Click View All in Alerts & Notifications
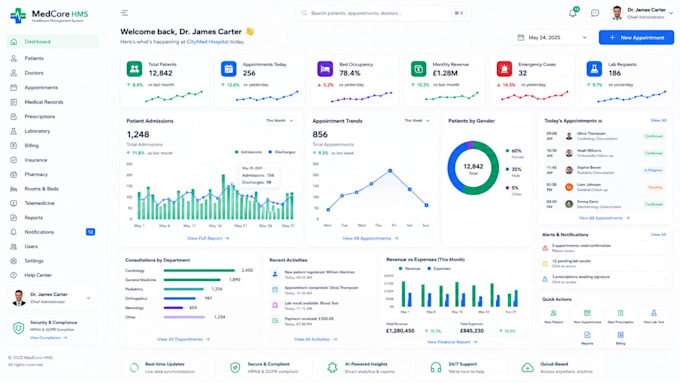 (658, 235)
